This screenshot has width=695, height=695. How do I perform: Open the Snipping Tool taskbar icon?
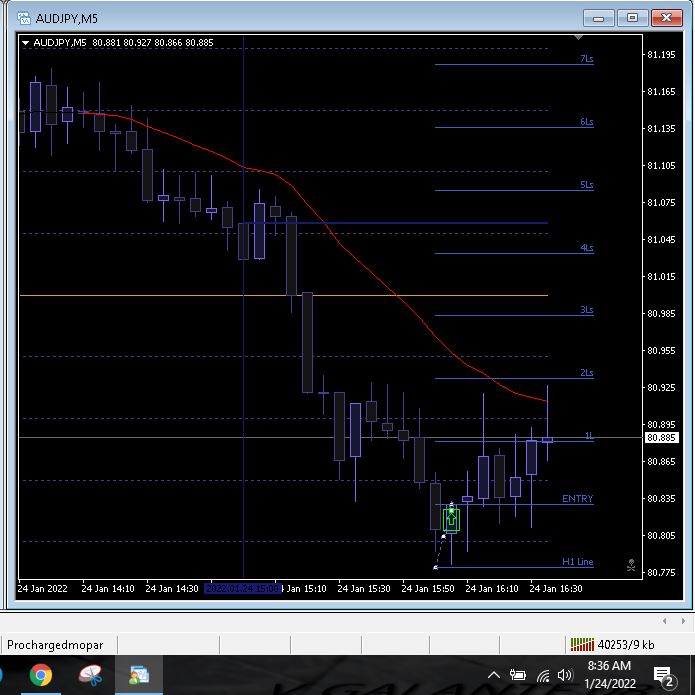(90, 675)
